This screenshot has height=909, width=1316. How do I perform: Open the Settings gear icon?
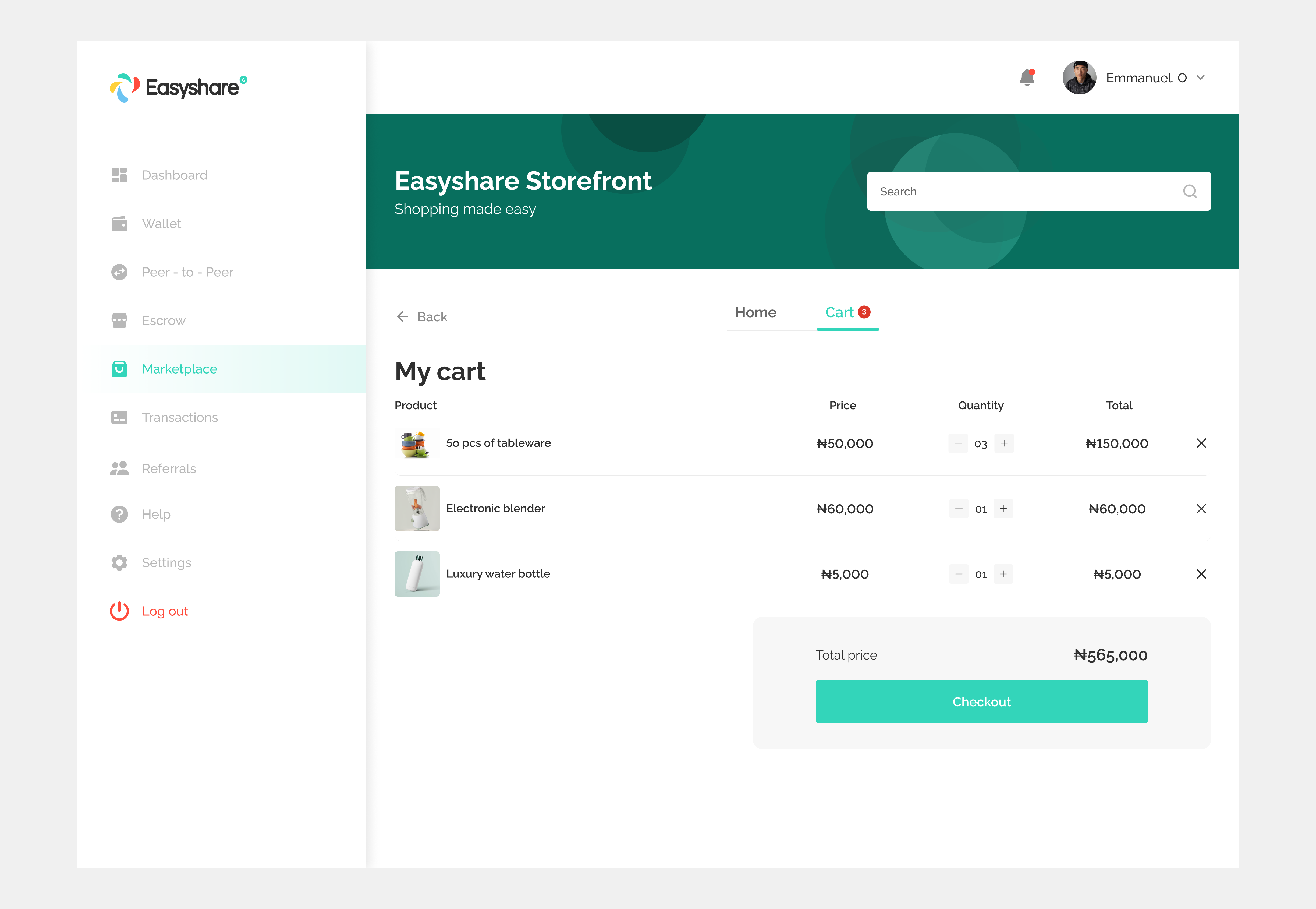point(119,563)
